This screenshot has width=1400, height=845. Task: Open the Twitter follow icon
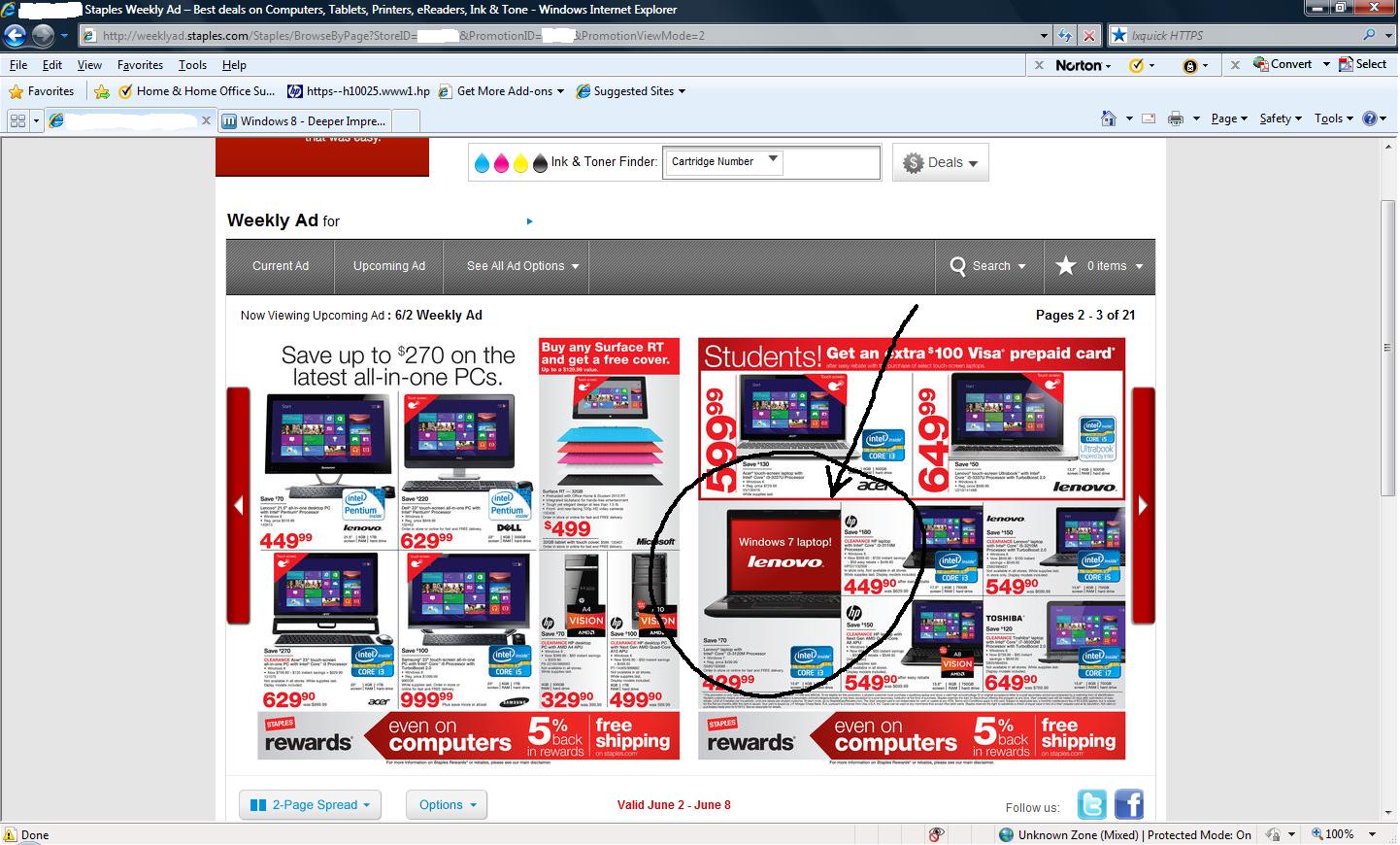pos(1092,804)
